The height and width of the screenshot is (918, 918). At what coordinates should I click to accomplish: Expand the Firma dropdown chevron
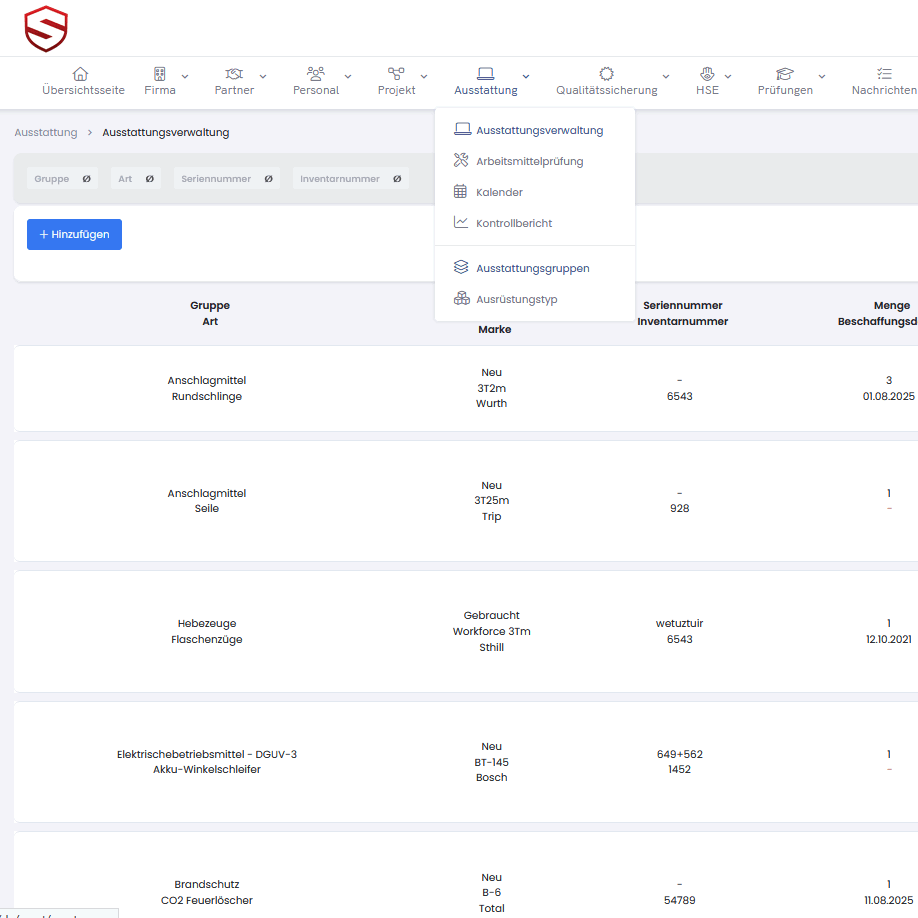tap(185, 76)
